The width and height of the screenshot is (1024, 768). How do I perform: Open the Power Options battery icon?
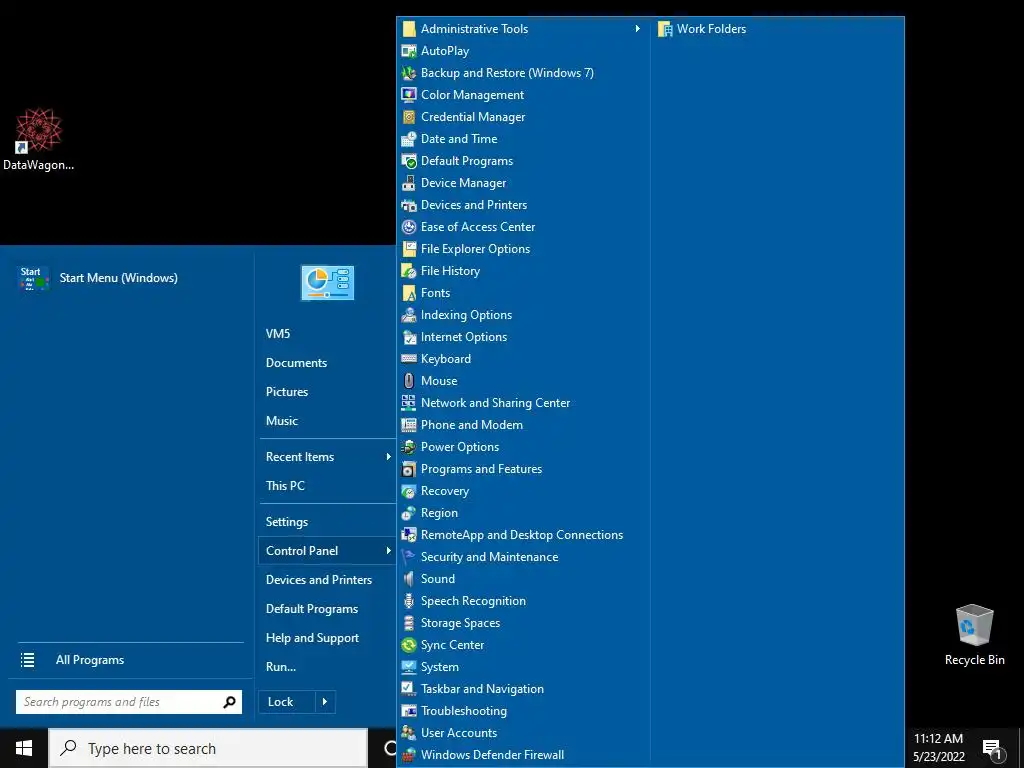(409, 447)
